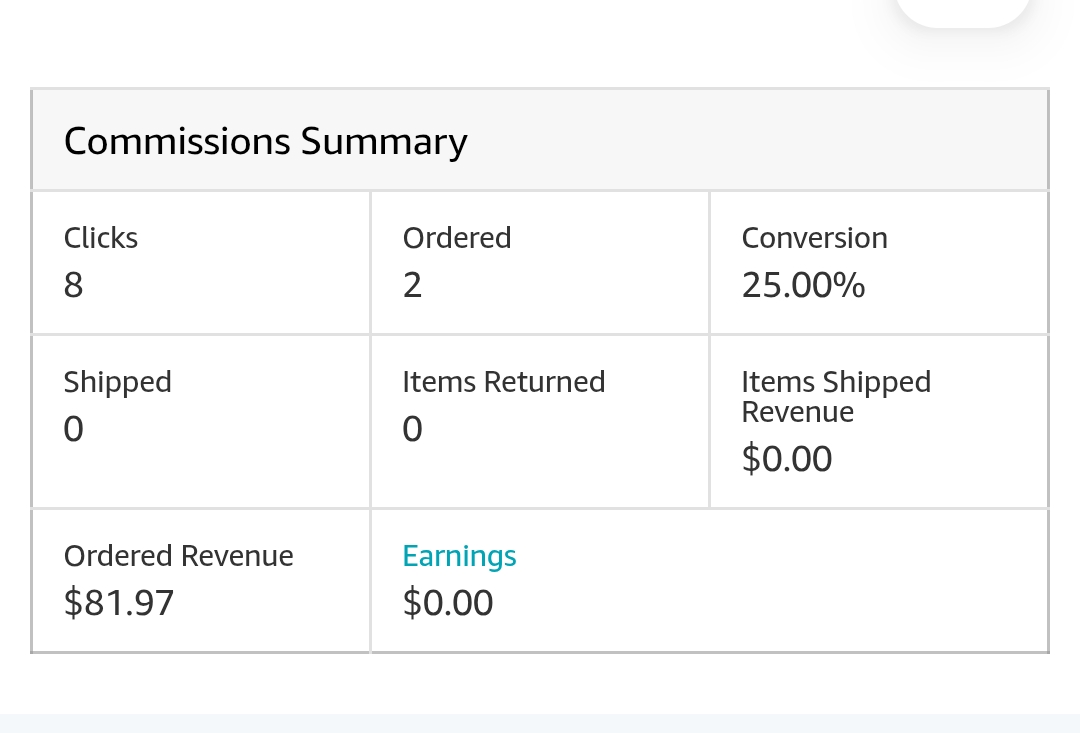Click the Conversion percentage cell
The image size is (1080, 733).
(x=879, y=263)
